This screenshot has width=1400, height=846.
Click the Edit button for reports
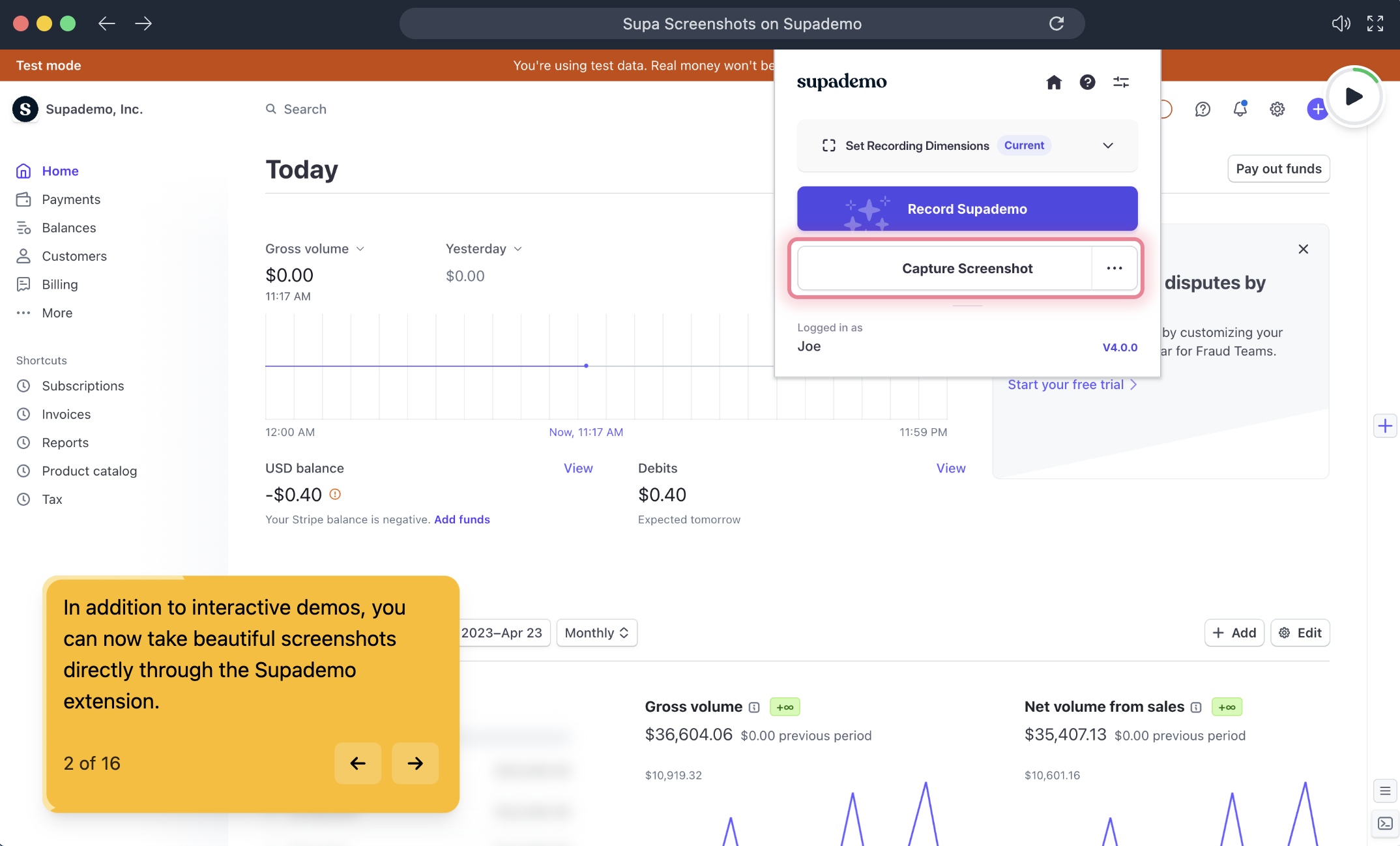click(x=1300, y=633)
